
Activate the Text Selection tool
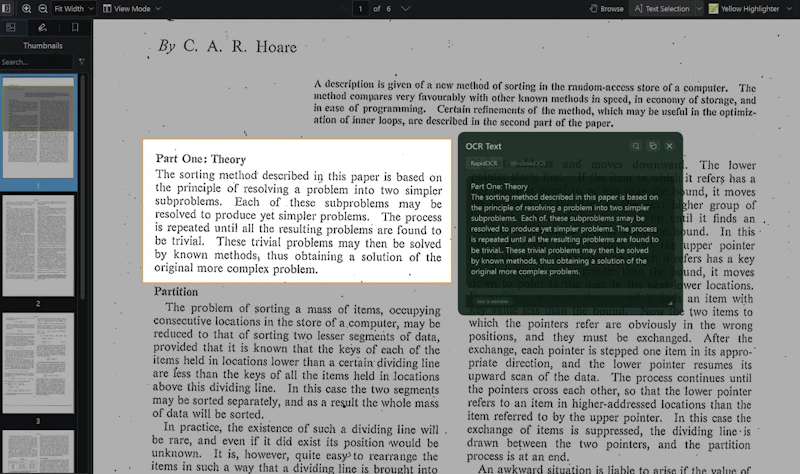pyautogui.click(x=662, y=9)
